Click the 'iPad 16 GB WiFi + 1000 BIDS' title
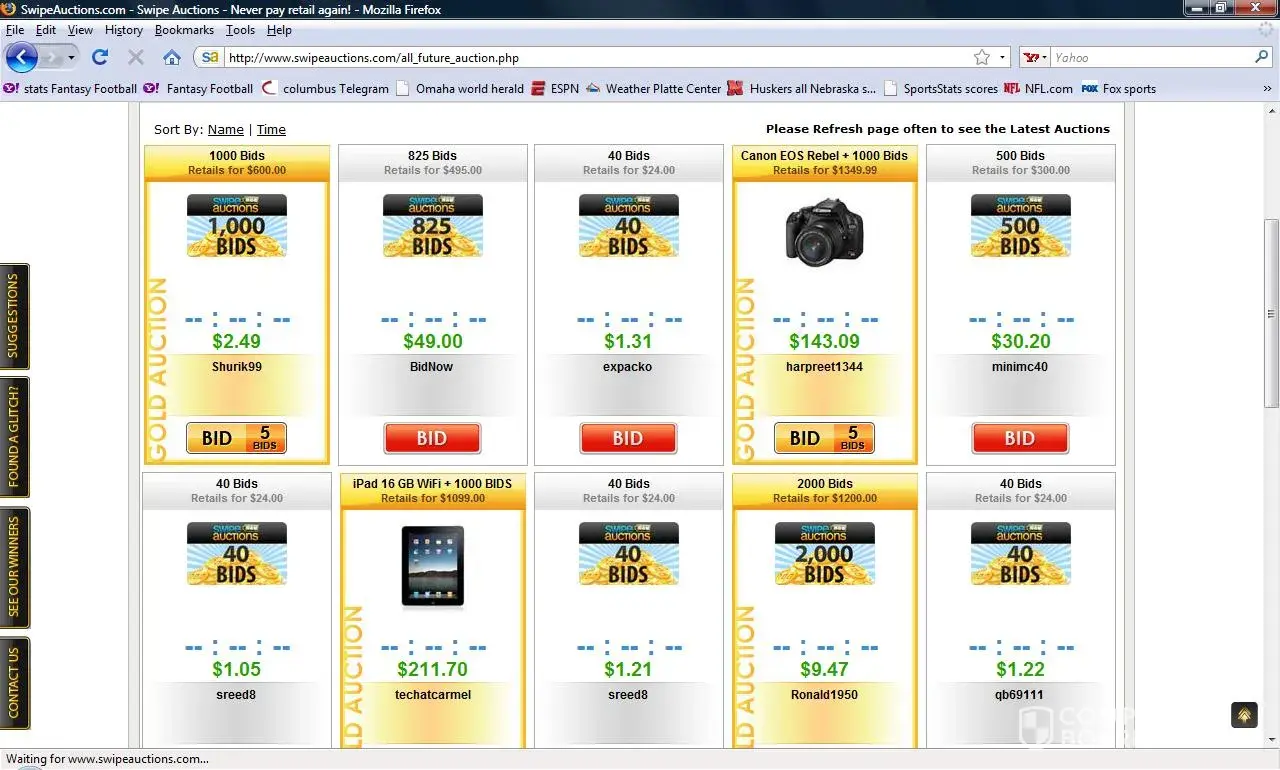Image resolution: width=1280 pixels, height=770 pixels. (432, 484)
